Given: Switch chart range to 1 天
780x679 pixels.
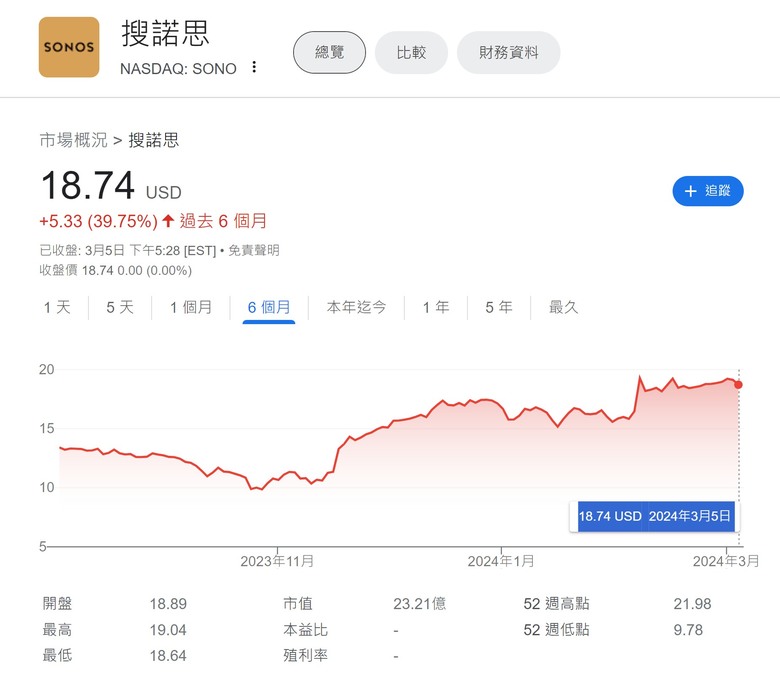Looking at the screenshot, I should (57, 307).
